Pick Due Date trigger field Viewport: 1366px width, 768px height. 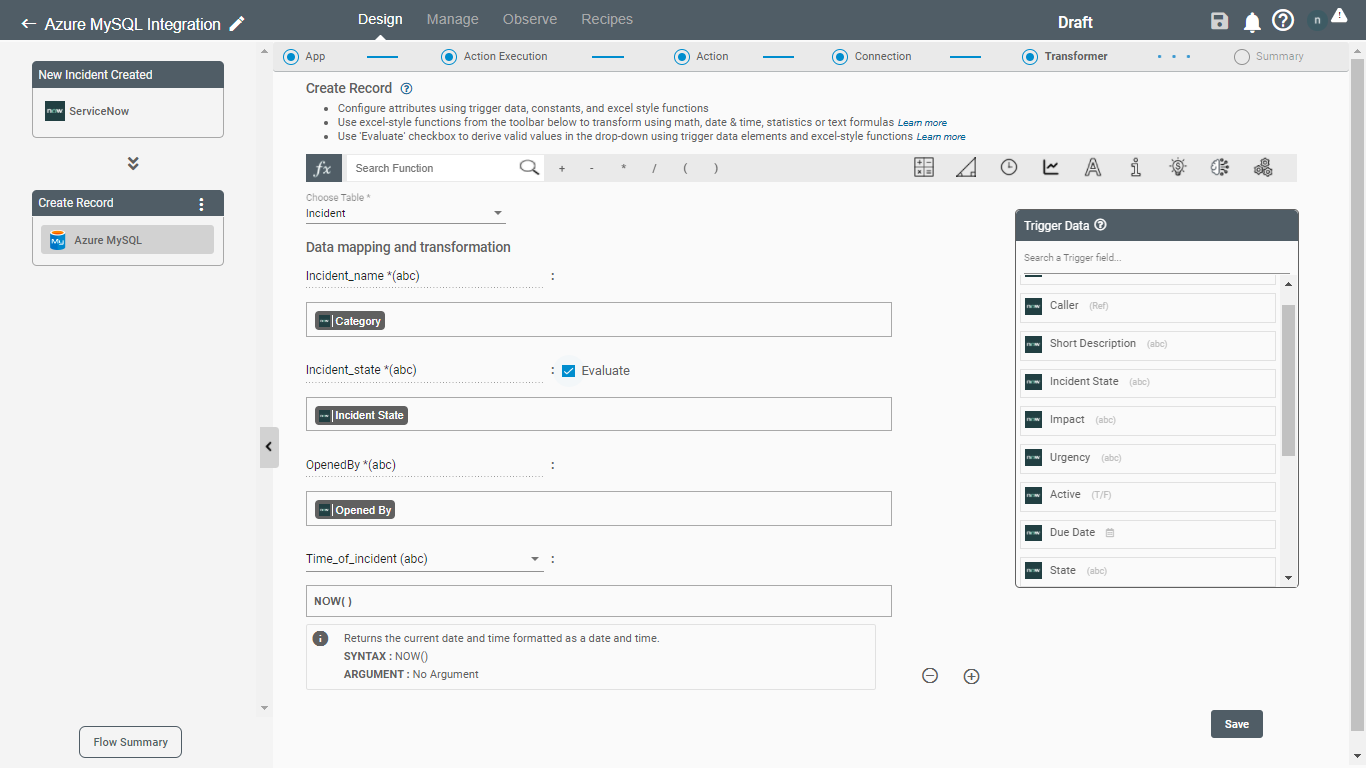(x=1148, y=533)
